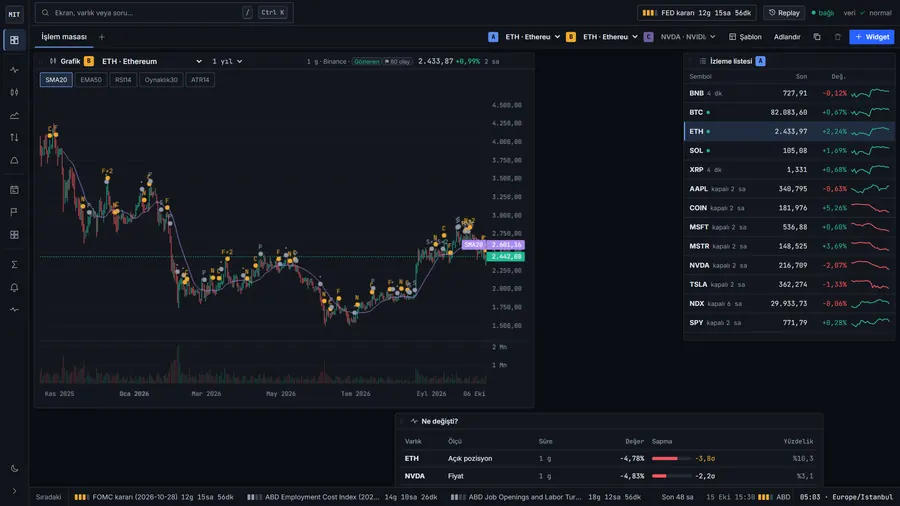
Task: Sort watchlist by Değ. column
Action: pyautogui.click(x=839, y=76)
